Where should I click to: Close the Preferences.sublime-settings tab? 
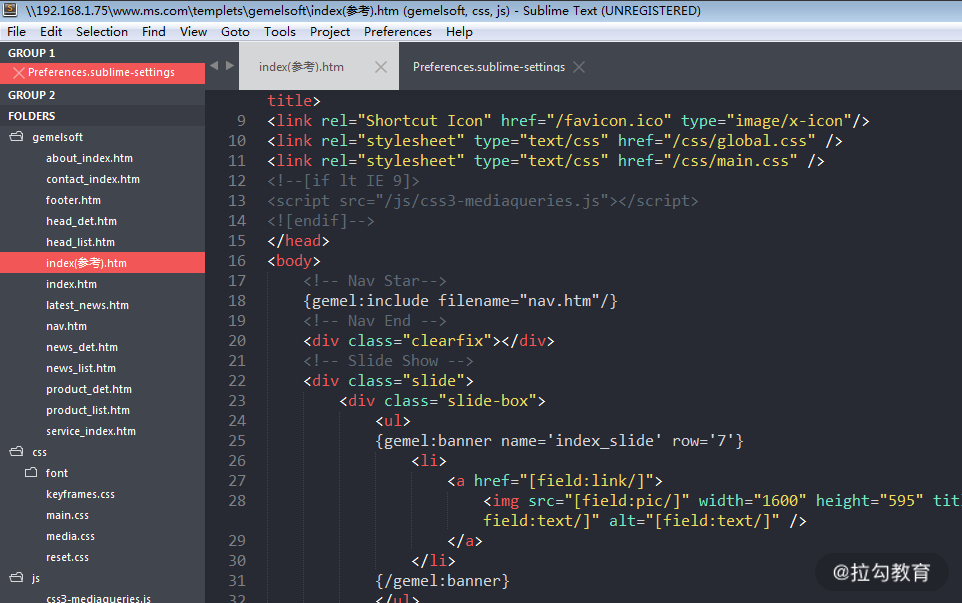tap(579, 67)
